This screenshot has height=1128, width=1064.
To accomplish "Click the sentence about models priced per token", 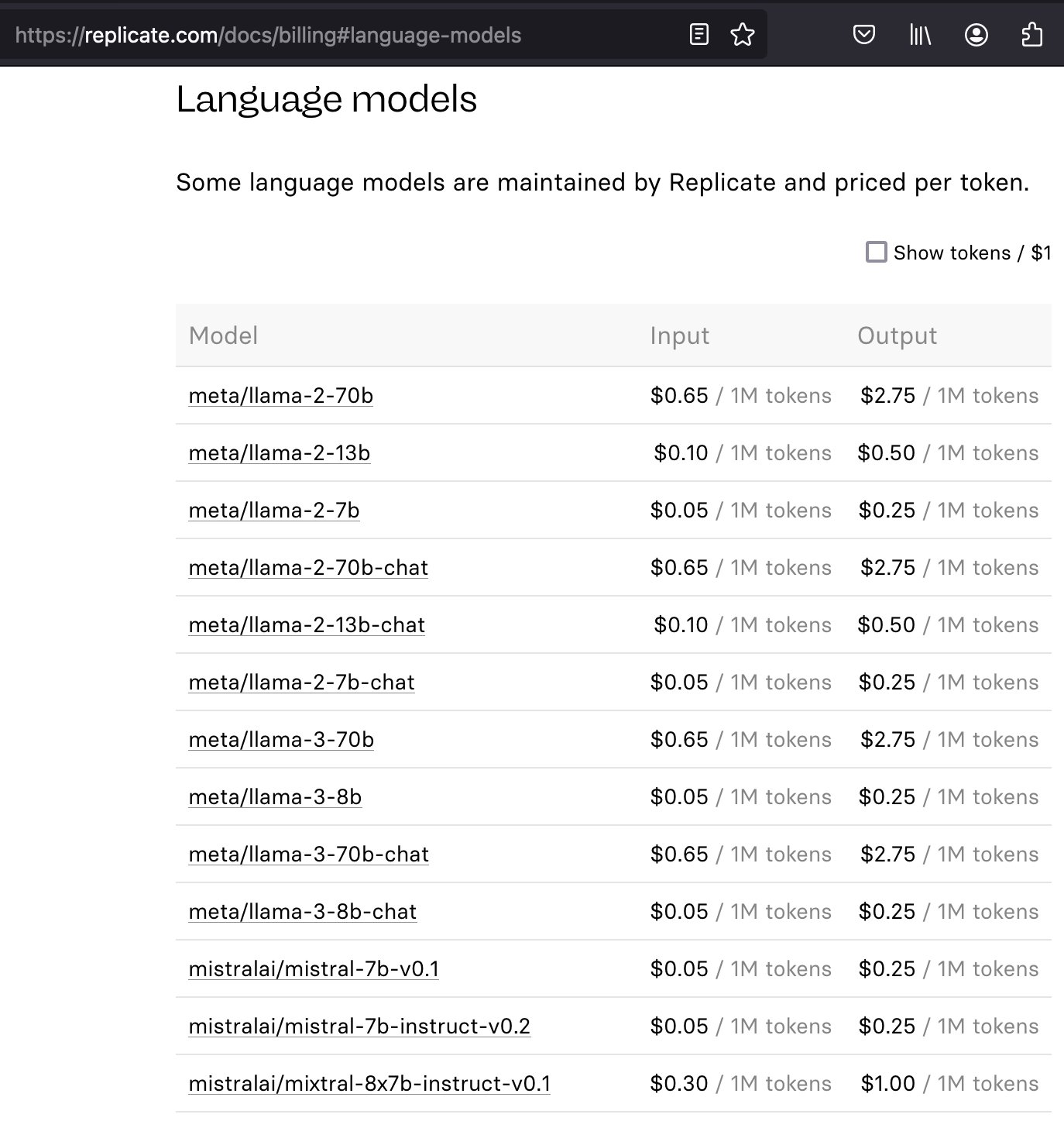I will 602,183.
